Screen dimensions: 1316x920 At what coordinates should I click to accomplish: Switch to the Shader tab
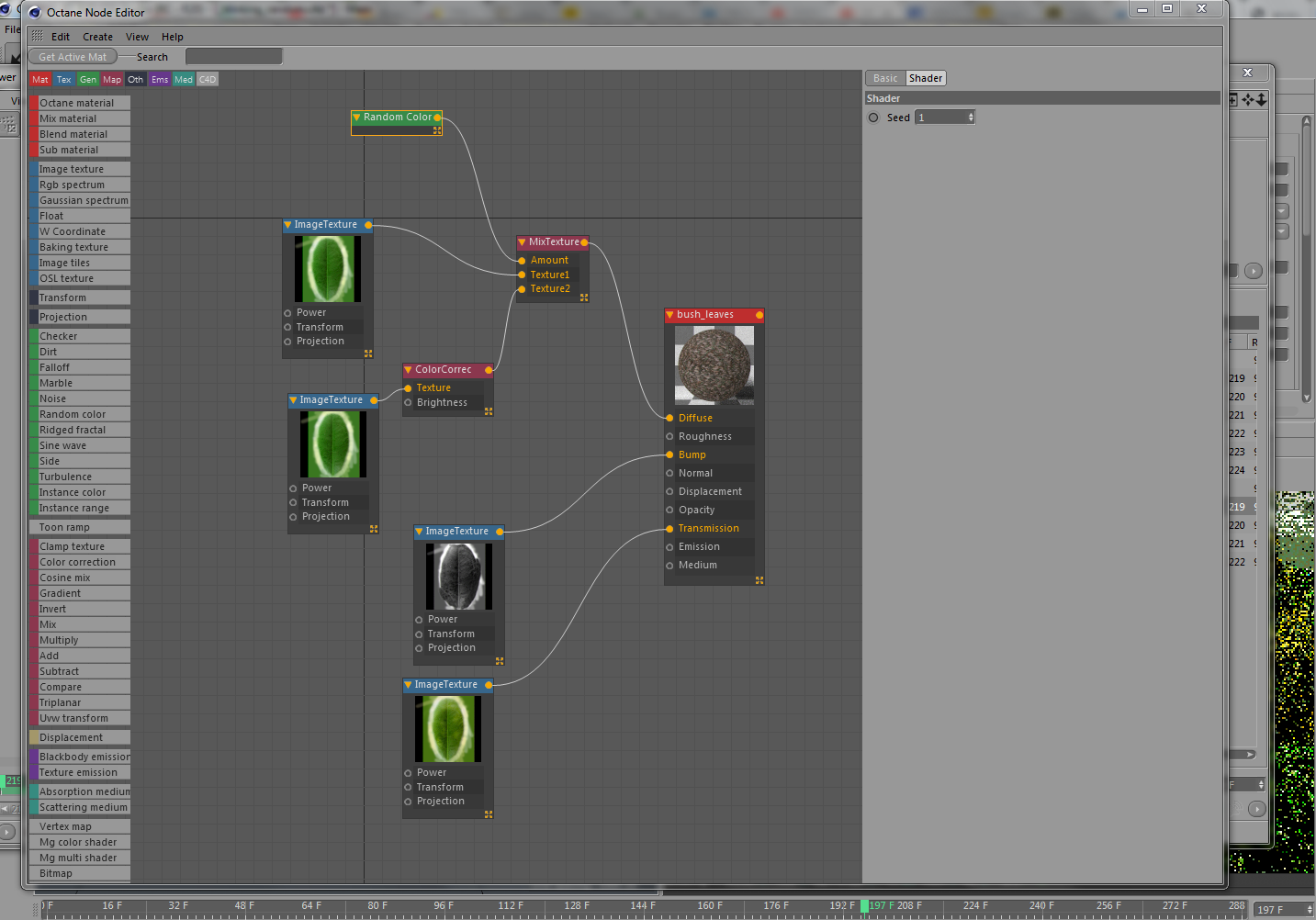point(926,79)
